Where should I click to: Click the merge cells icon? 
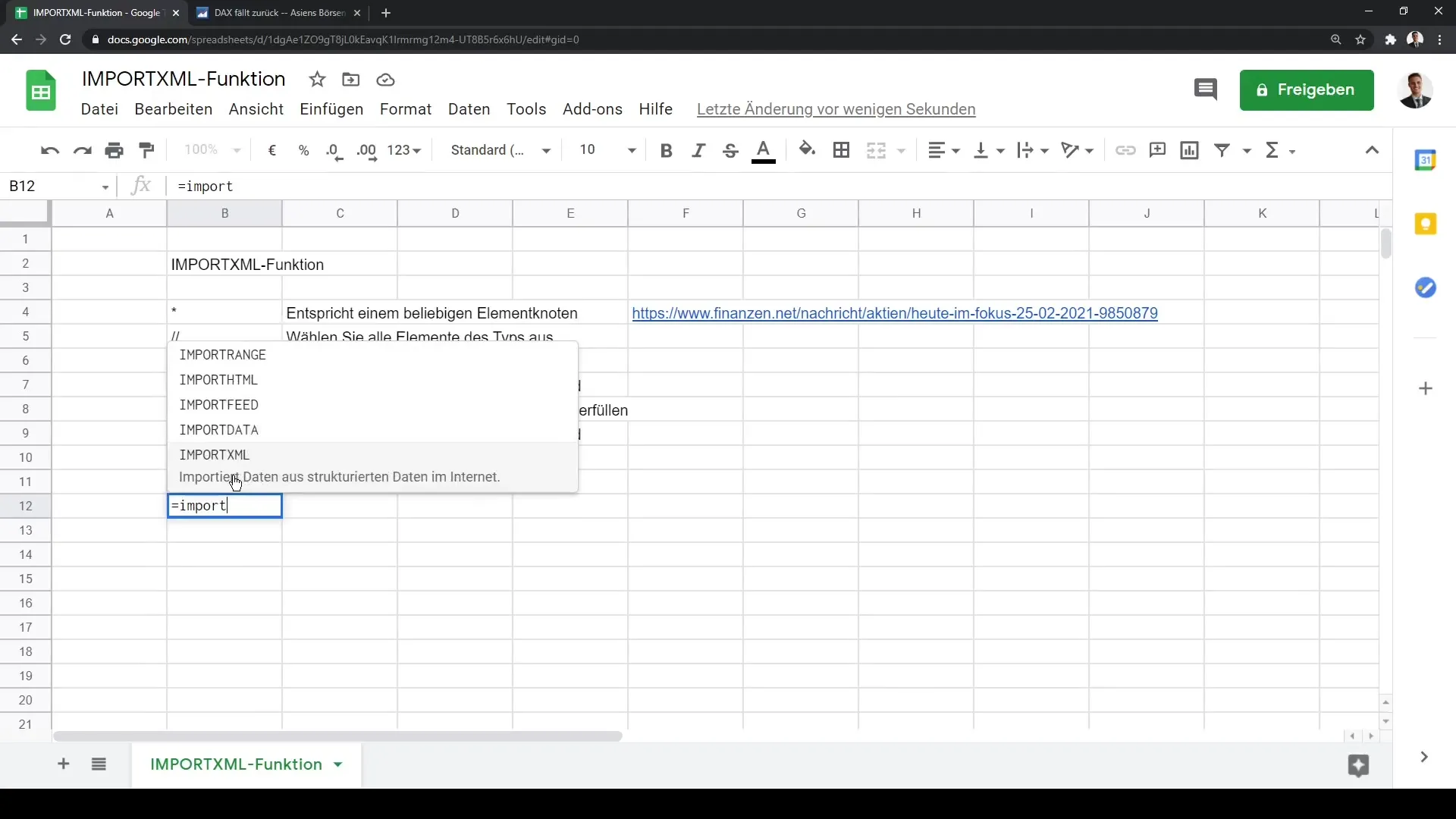point(875,149)
